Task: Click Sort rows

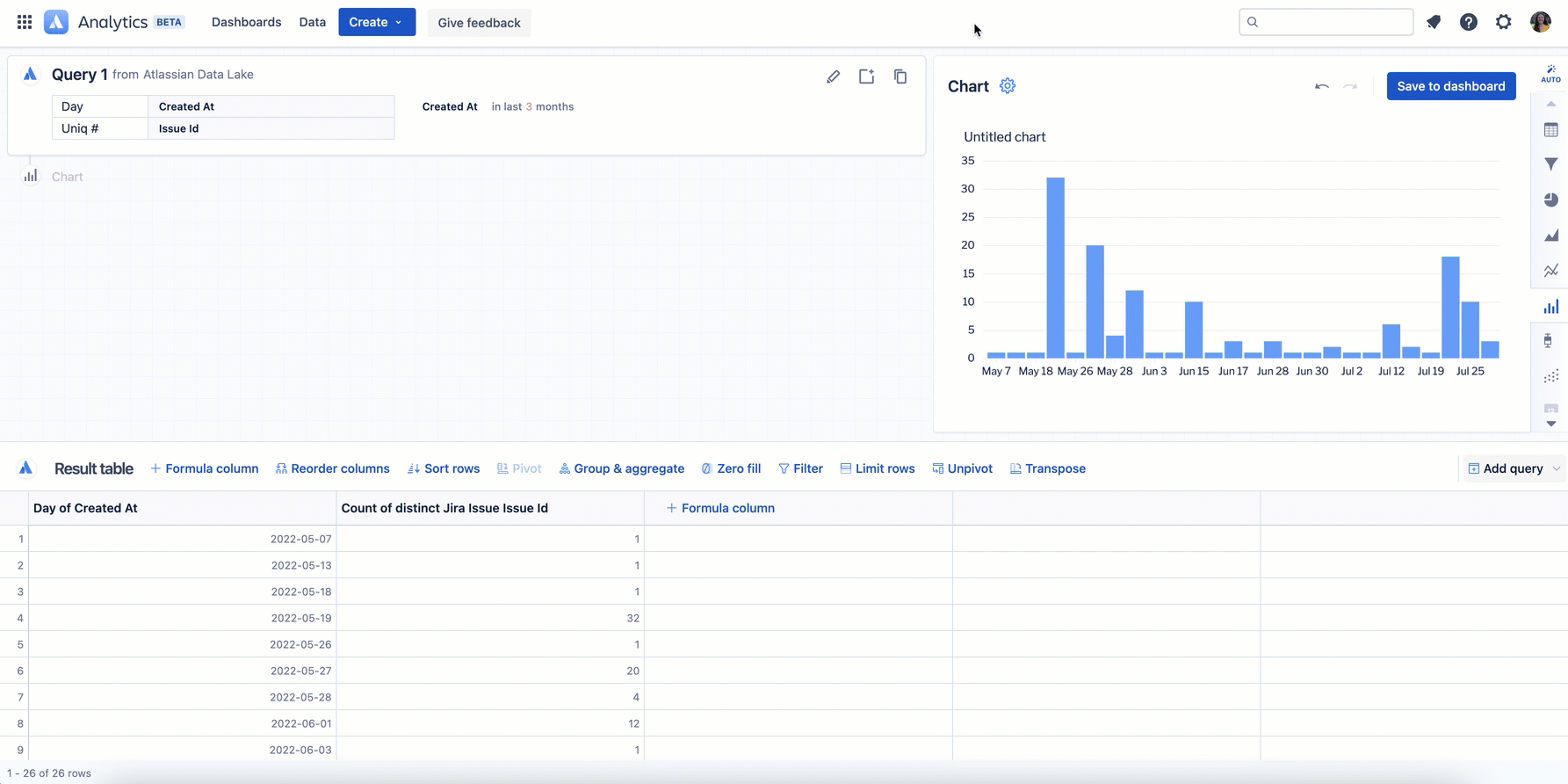Action: [x=444, y=468]
